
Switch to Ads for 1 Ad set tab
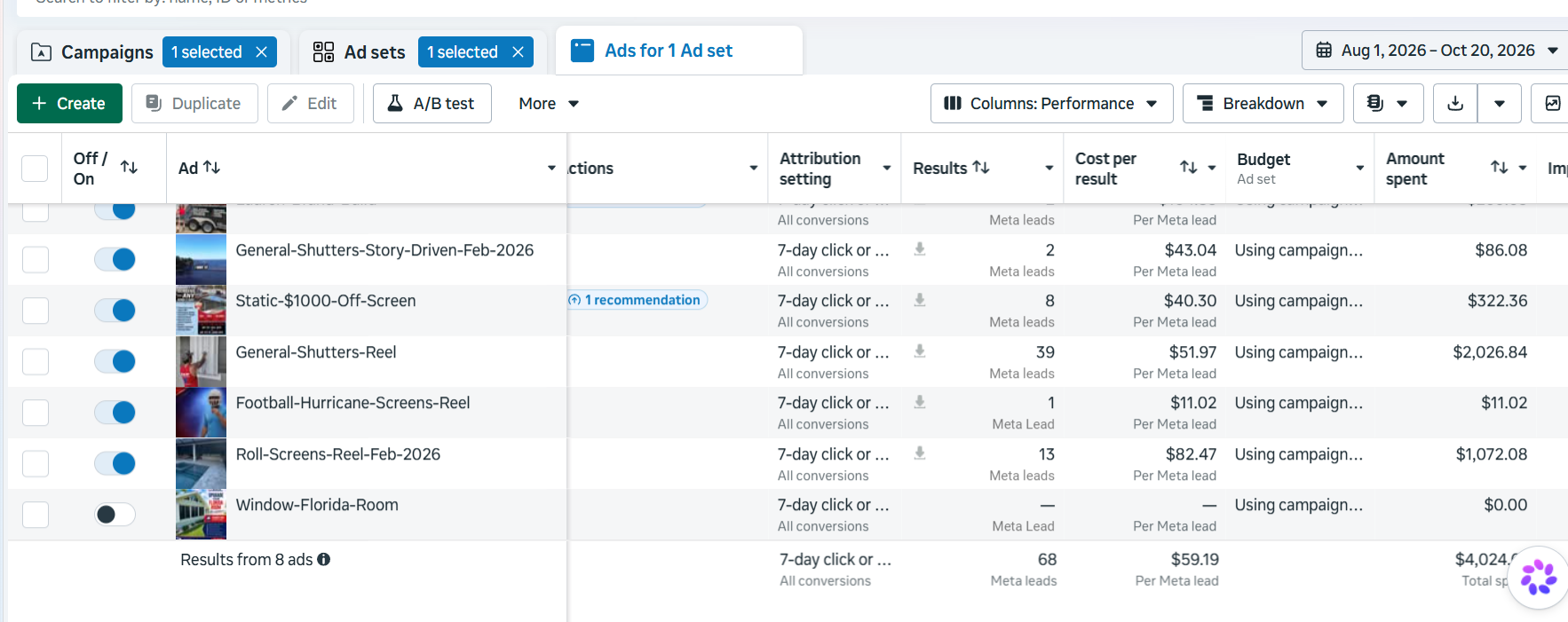(x=679, y=51)
